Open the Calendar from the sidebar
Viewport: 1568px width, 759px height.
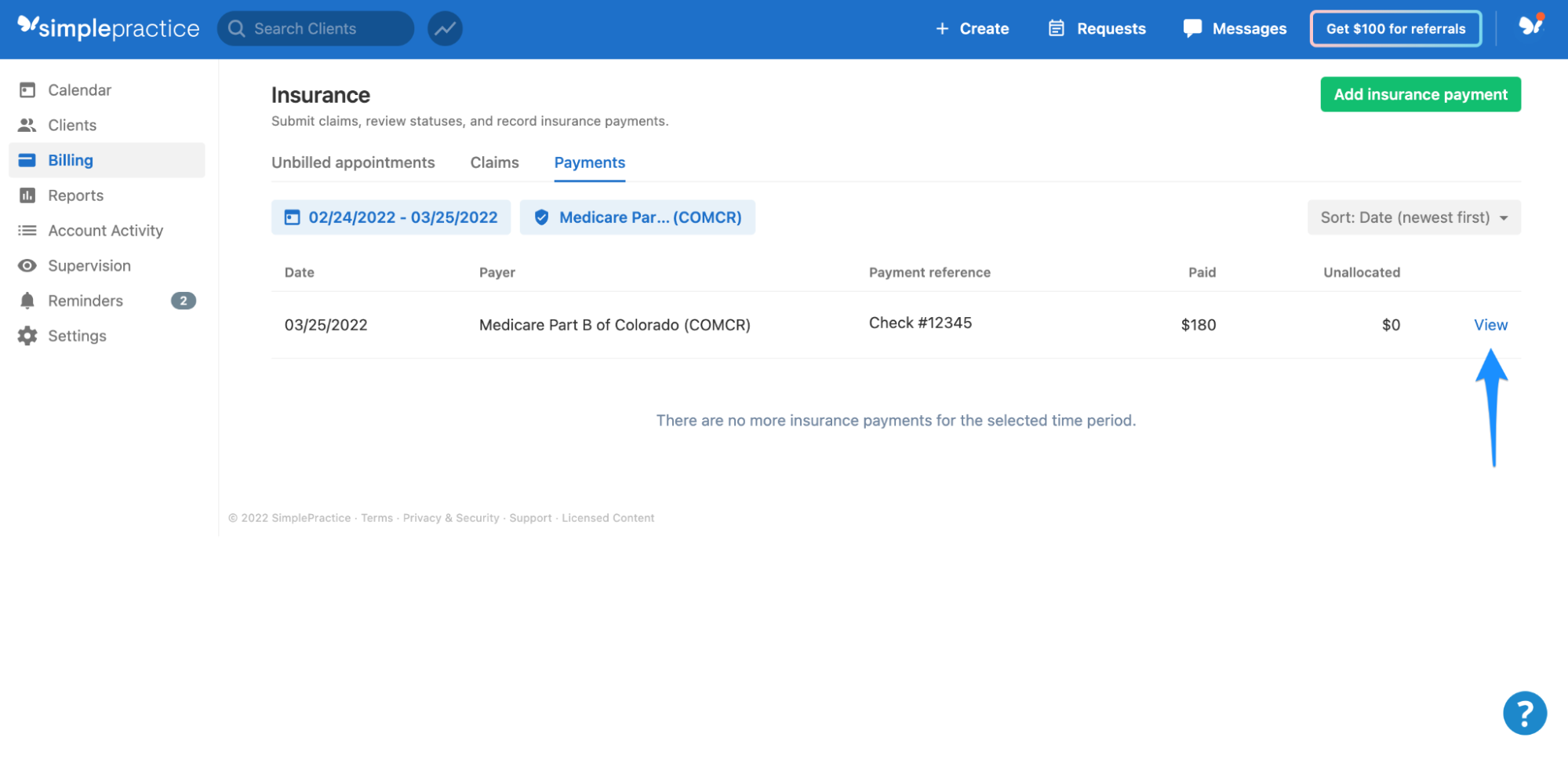79,89
